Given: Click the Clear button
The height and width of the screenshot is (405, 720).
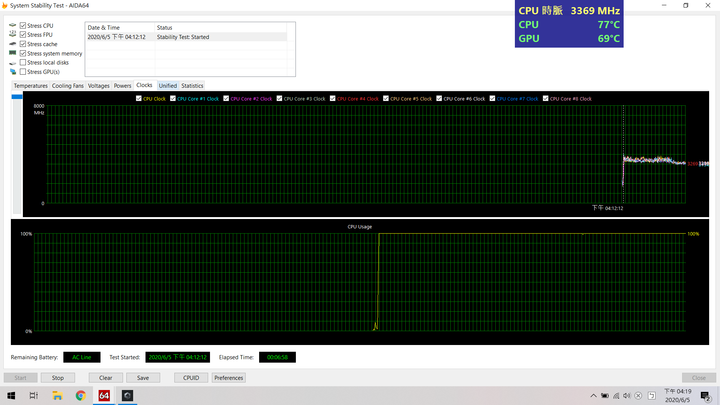Looking at the screenshot, I should 106,378.
